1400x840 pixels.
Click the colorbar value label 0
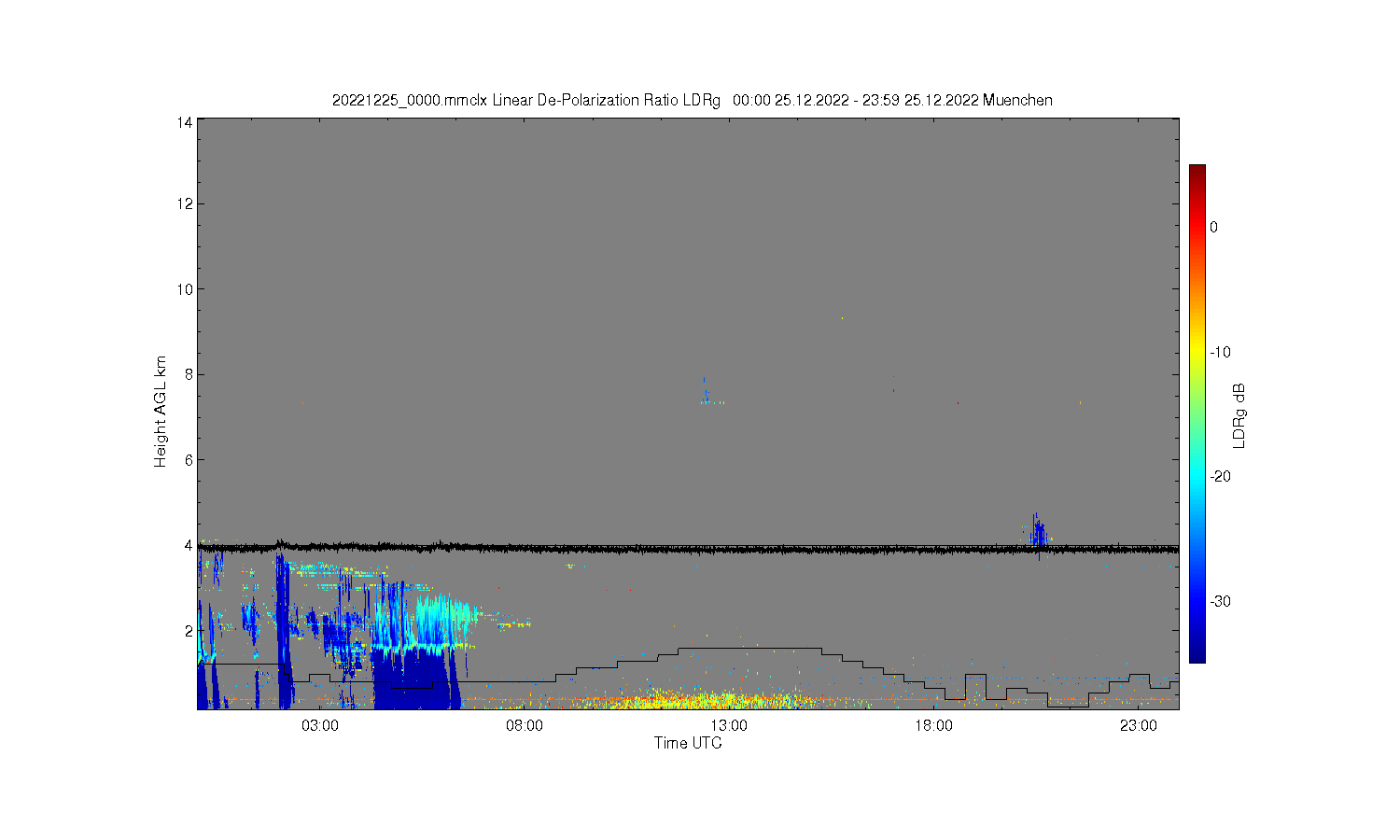coord(1213,227)
